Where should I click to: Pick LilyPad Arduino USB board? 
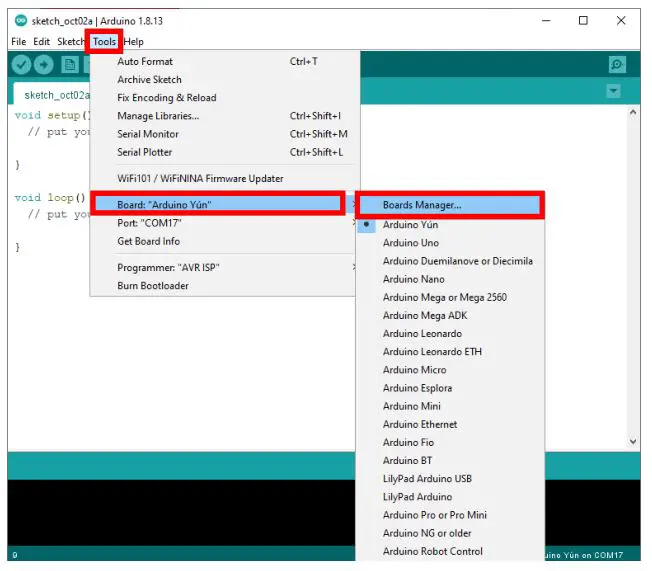tap(450, 479)
